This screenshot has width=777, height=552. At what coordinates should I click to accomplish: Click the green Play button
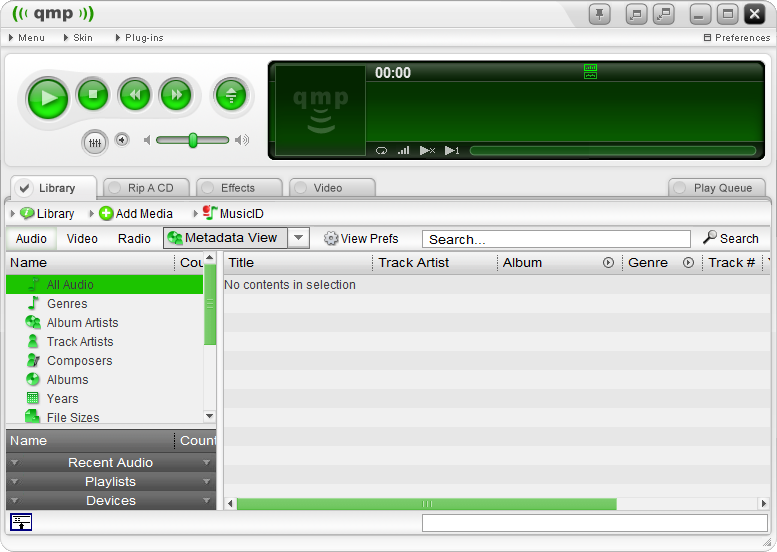point(48,98)
